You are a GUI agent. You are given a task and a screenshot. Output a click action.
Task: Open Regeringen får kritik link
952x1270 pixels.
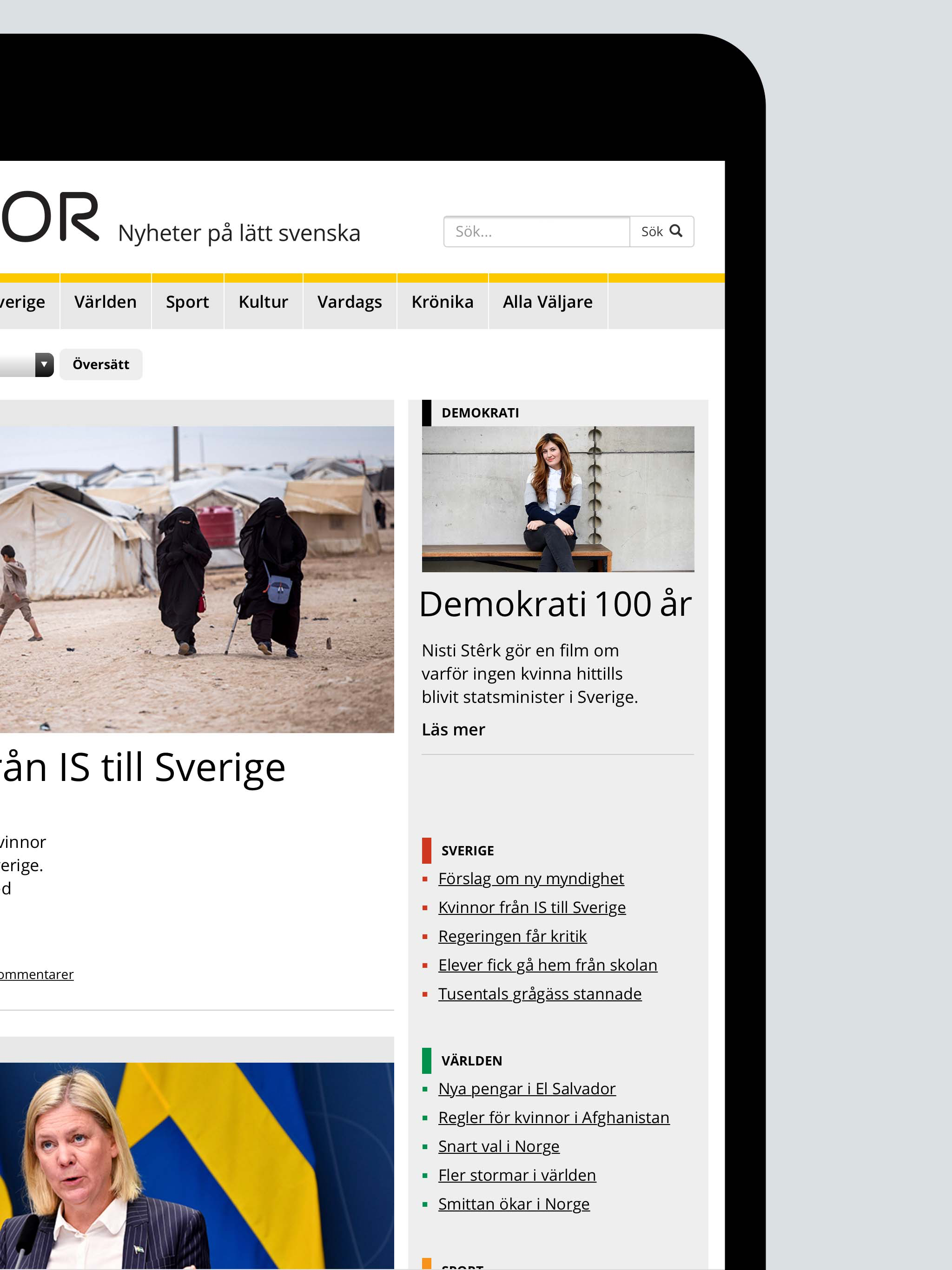513,936
